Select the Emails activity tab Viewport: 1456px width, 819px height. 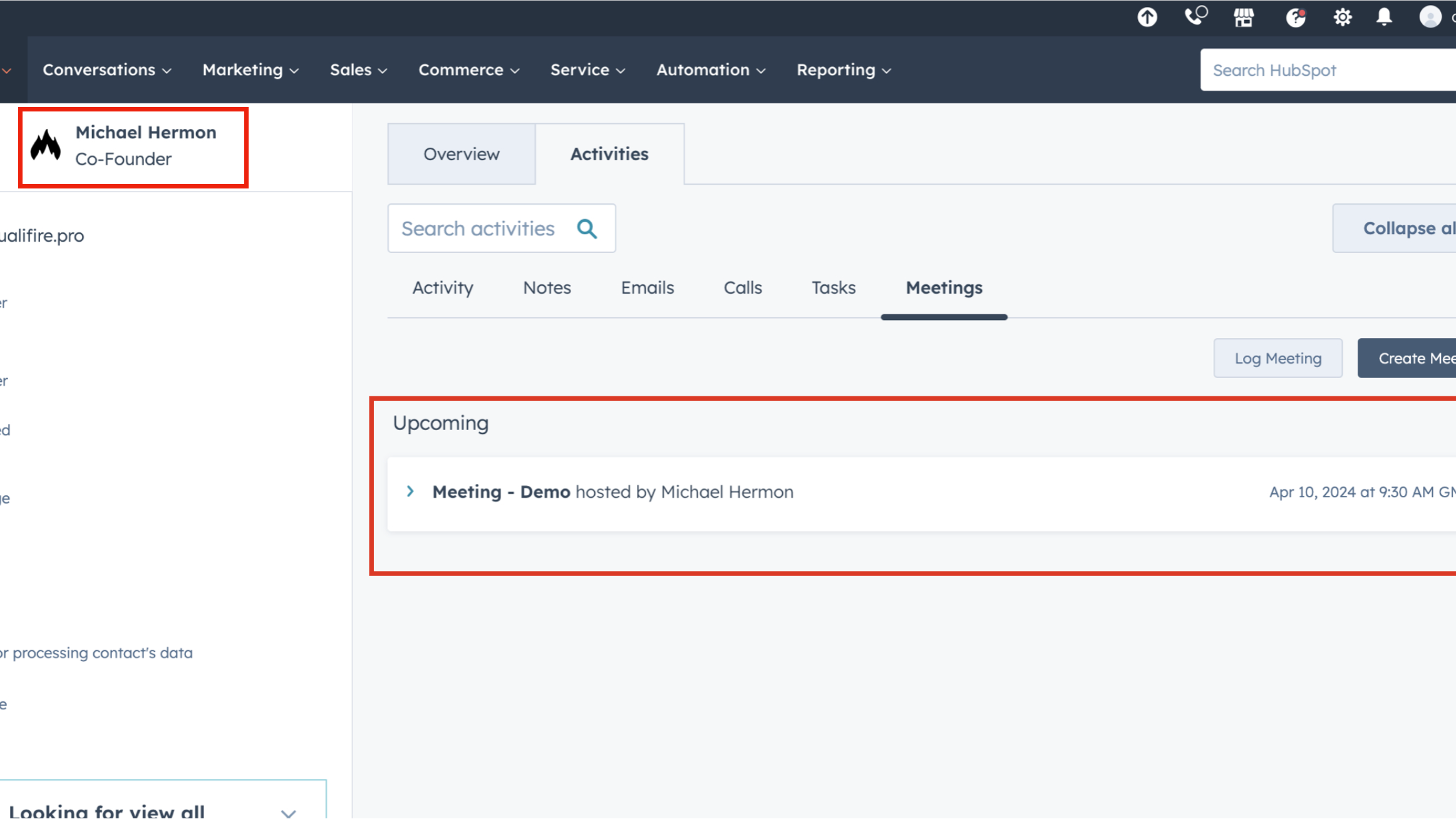point(647,288)
